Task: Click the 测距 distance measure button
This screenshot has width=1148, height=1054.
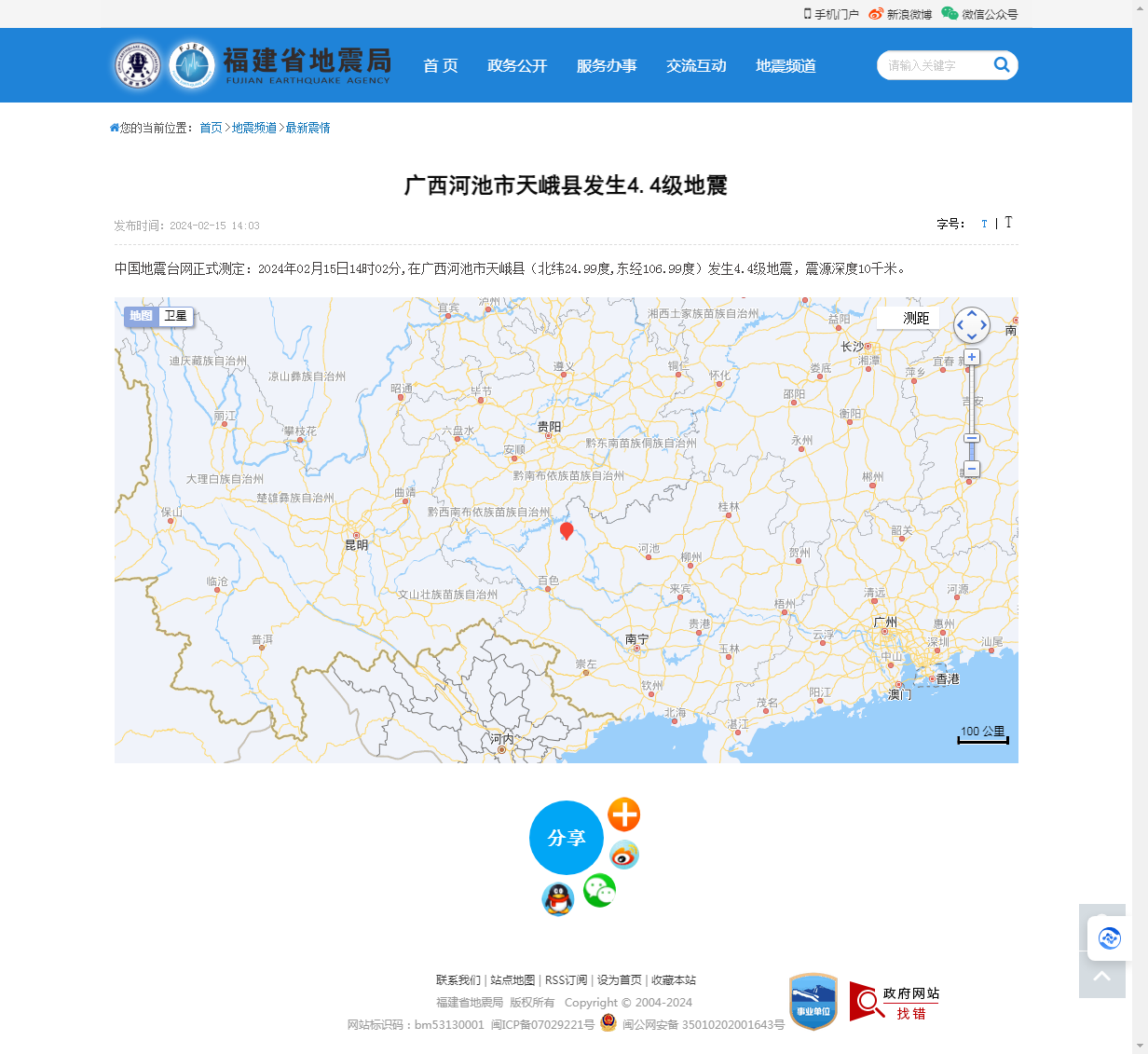Action: [915, 318]
